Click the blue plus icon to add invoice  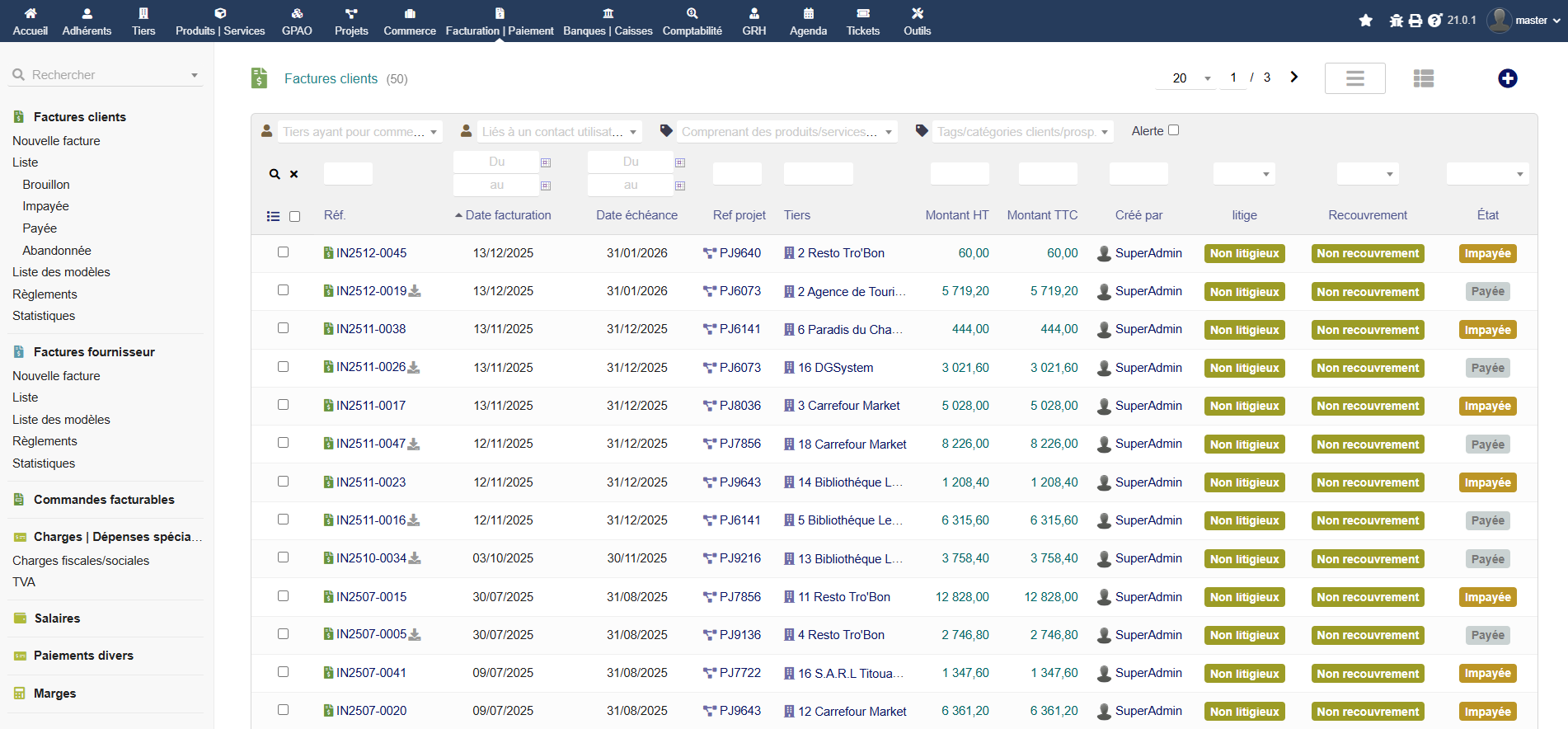[x=1507, y=78]
